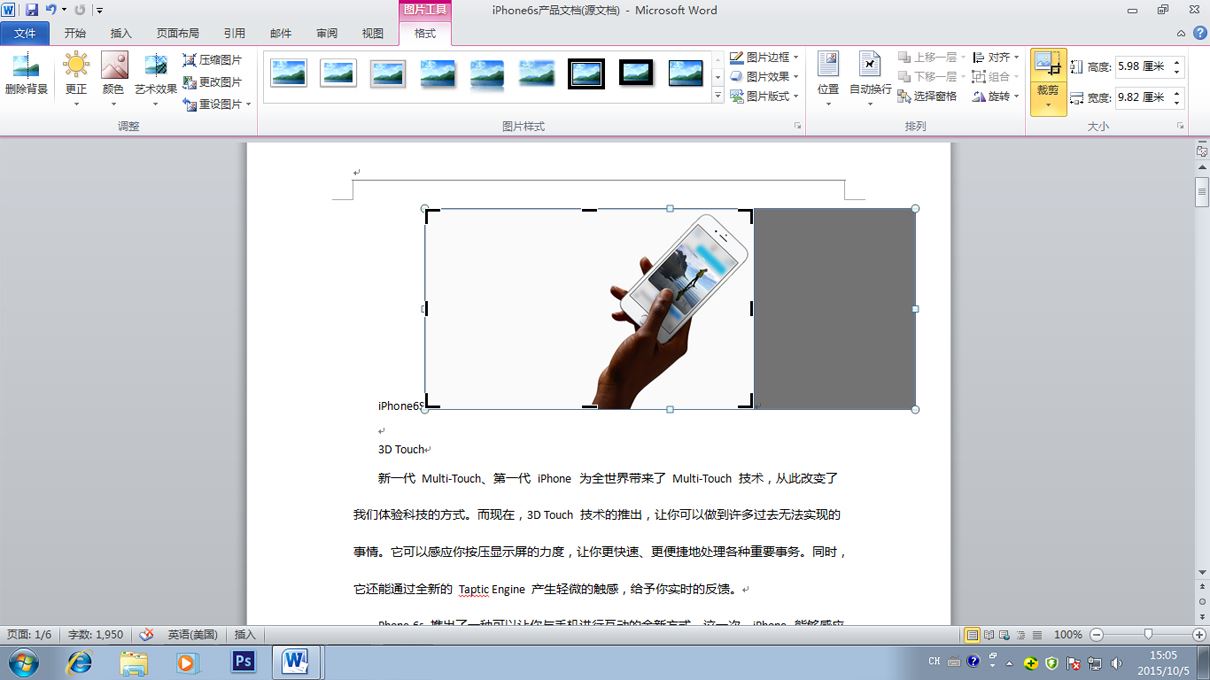
Task: Open Wrap Text (自动换行) options
Action: pos(870,79)
